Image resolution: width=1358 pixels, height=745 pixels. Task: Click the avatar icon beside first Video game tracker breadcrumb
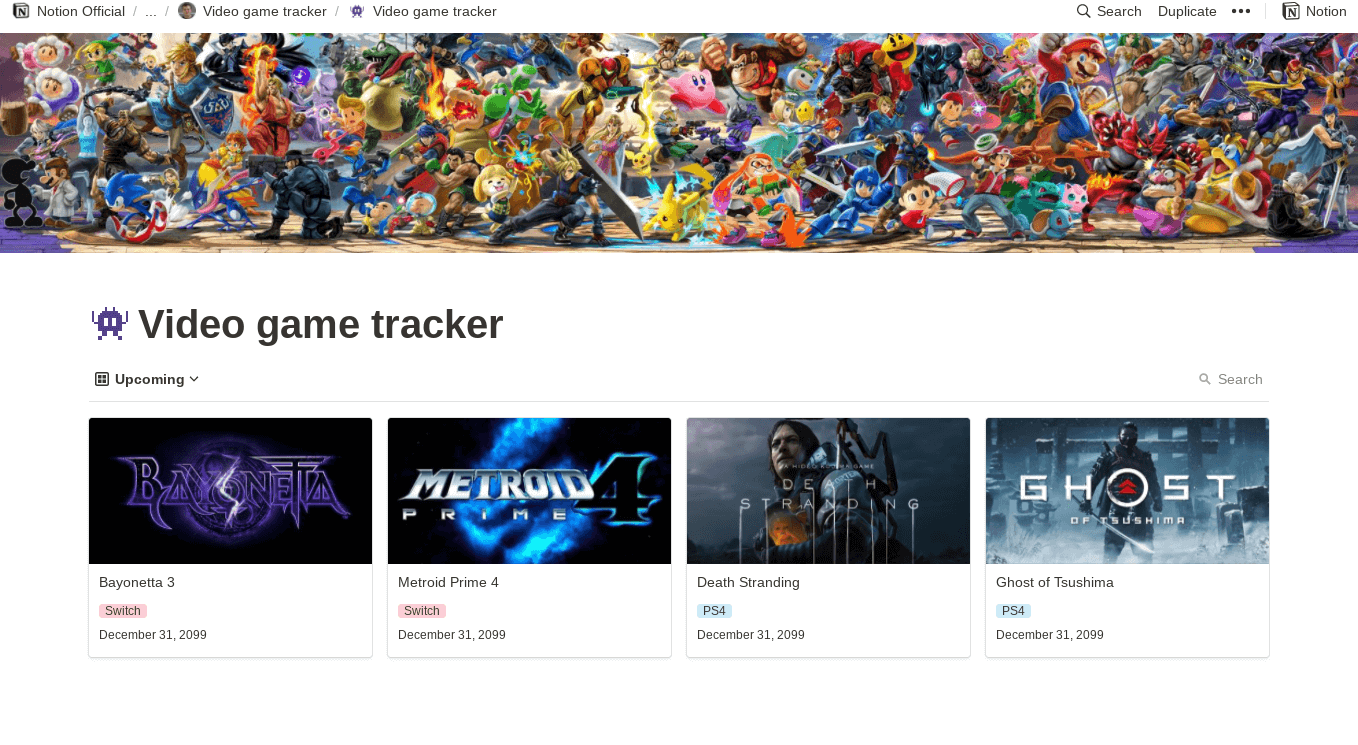(x=187, y=11)
